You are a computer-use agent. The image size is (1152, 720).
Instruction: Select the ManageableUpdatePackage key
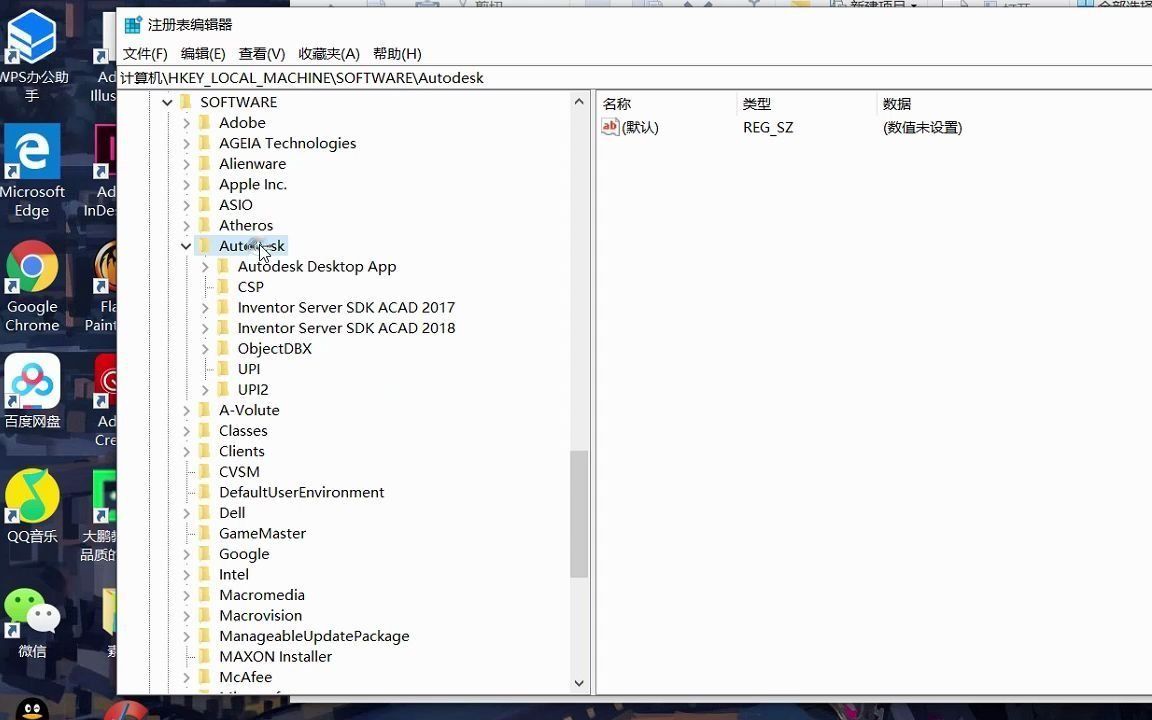(314, 637)
